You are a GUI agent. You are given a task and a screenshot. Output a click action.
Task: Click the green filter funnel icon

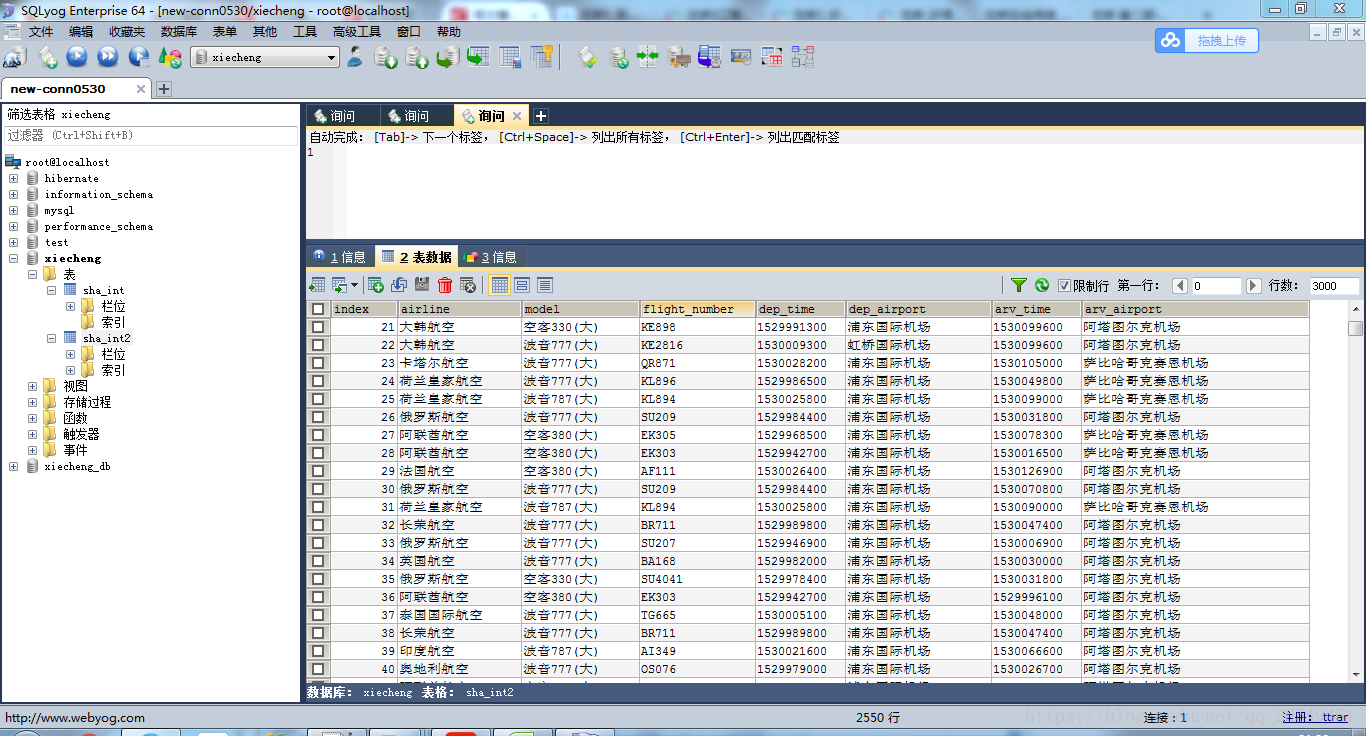pyautogui.click(x=1019, y=285)
